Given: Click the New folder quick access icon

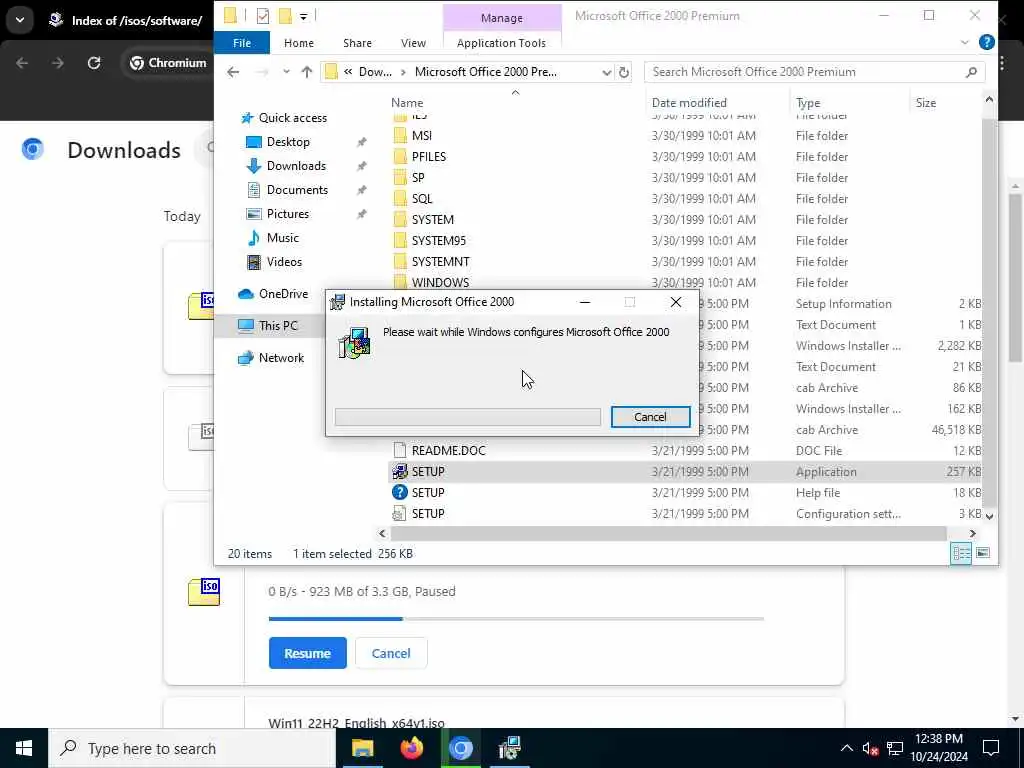Looking at the screenshot, I should click(285, 16).
